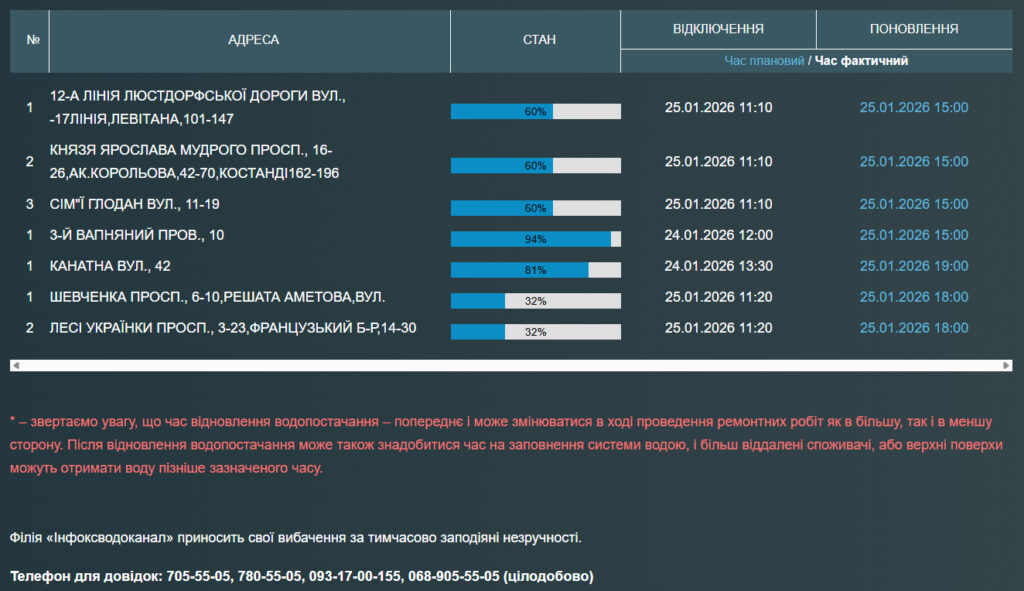Select the 'ЛЕСІ УКРАЇНКИ ПРОСП.' address row
This screenshot has width=1024, height=591.
tap(233, 328)
